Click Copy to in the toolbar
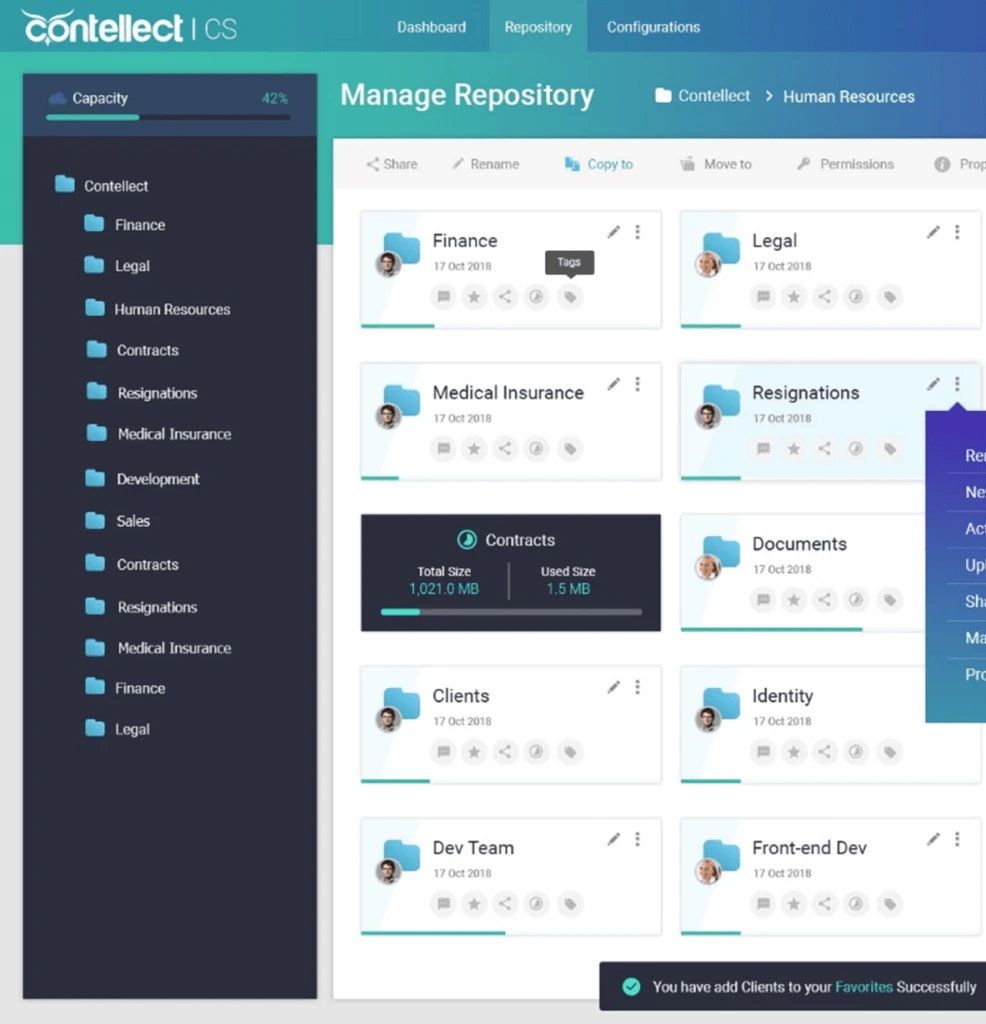The image size is (986, 1024). coord(599,164)
